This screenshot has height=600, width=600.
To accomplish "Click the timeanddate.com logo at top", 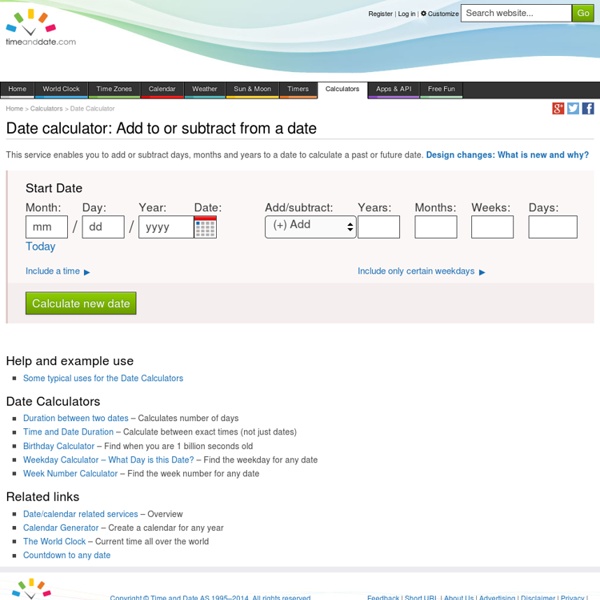I will click(x=41, y=28).
